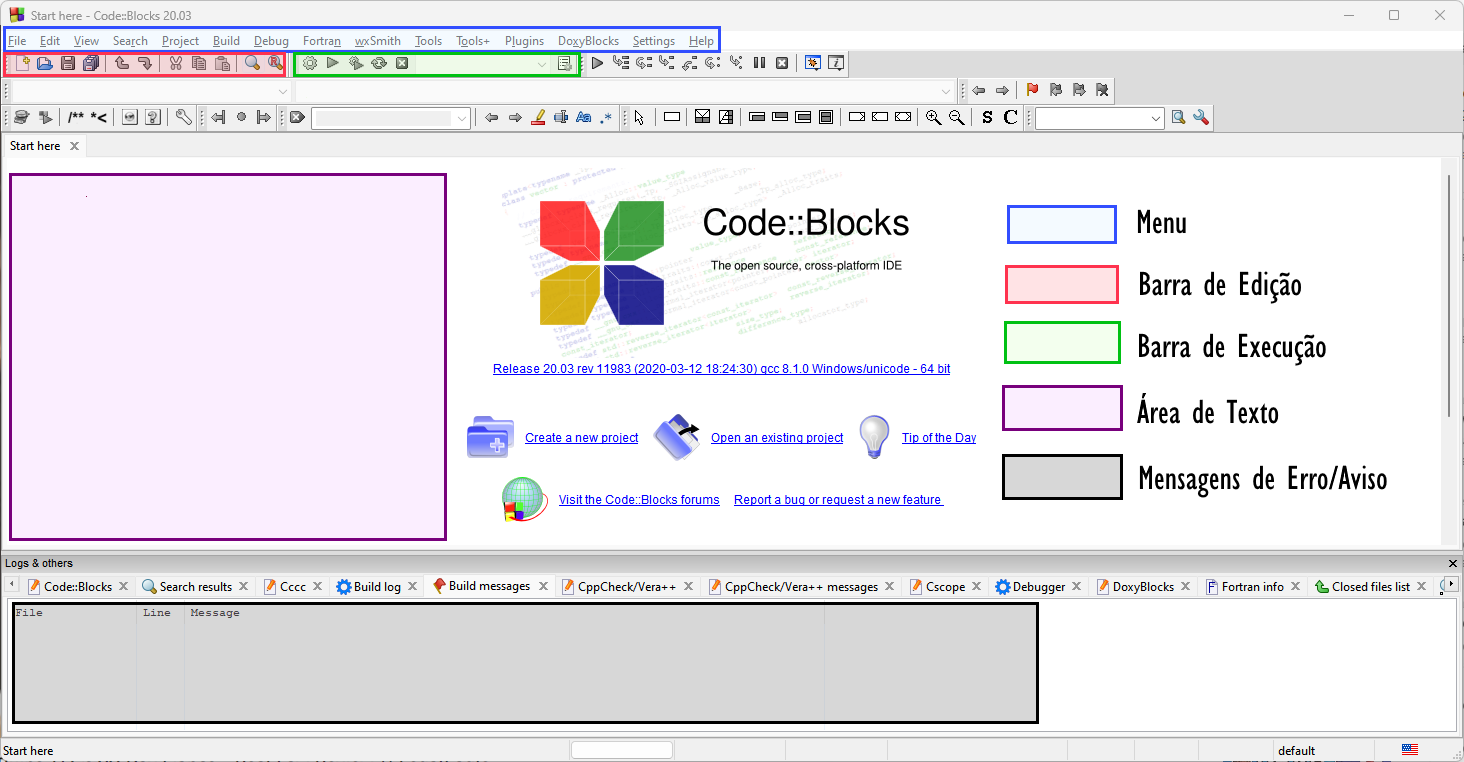The image size is (1464, 762).
Task: Save all files with the toolbar icon
Action: pyautogui.click(x=91, y=63)
